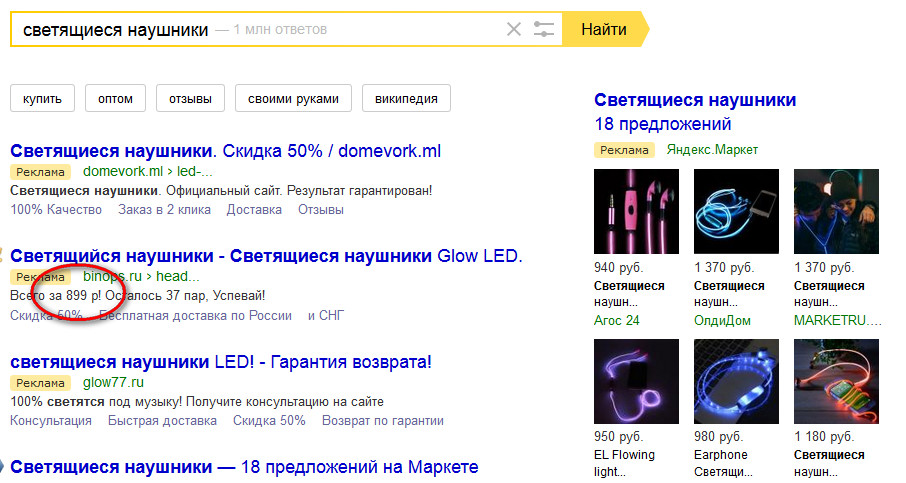Image resolution: width=906 pixels, height=483 pixels.
Task: Open the binops.ru › head green URL
Action: [x=141, y=276]
